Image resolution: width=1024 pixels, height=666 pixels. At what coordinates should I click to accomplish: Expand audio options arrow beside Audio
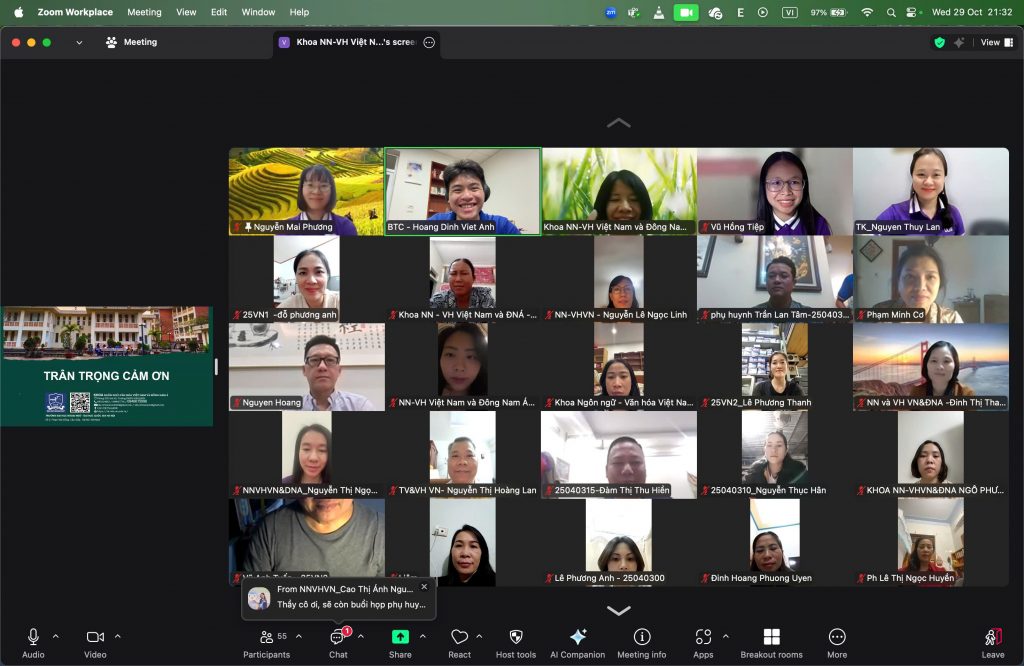pyautogui.click(x=56, y=636)
